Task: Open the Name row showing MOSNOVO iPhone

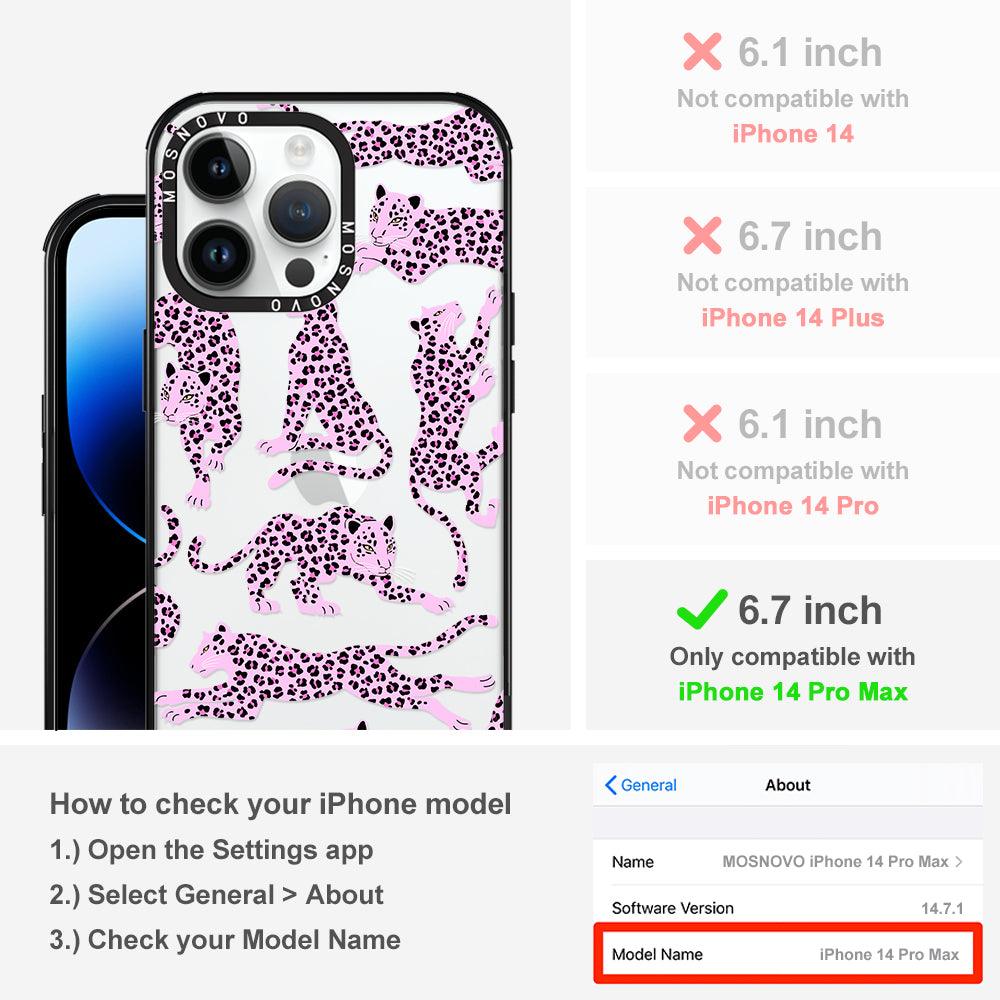Action: (788, 862)
